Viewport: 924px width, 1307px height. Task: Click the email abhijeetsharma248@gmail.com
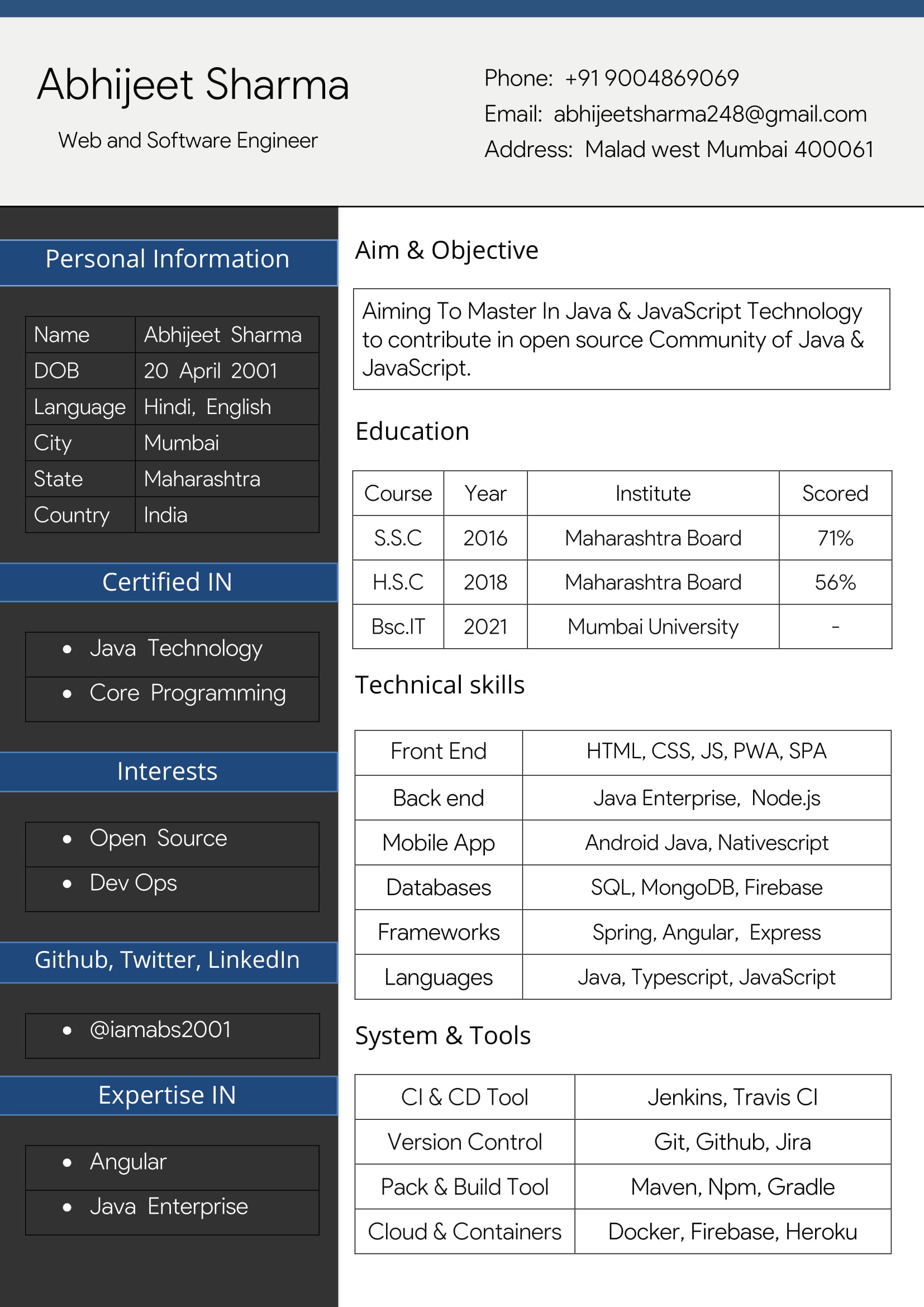point(710,115)
